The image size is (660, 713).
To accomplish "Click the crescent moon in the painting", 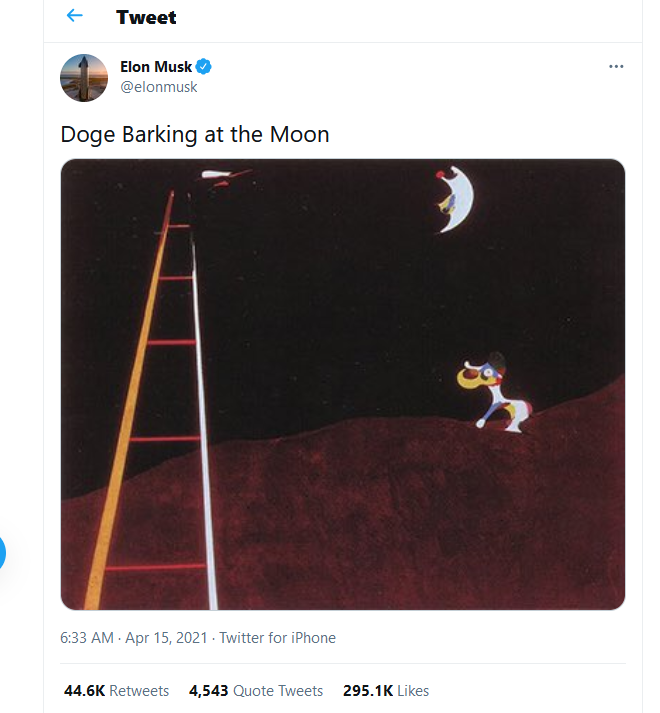I will pyautogui.click(x=455, y=199).
